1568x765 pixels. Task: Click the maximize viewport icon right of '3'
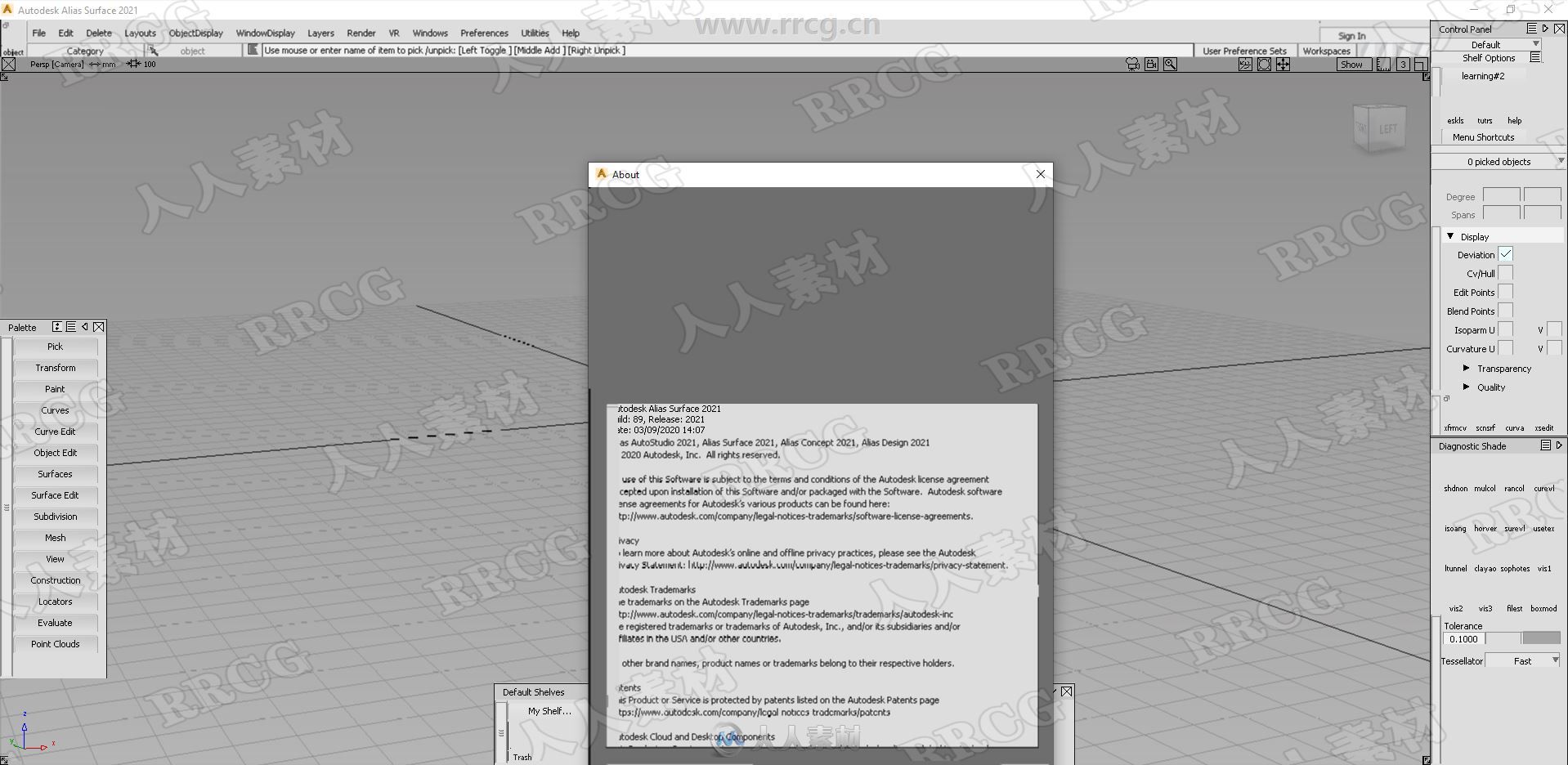tap(1420, 65)
